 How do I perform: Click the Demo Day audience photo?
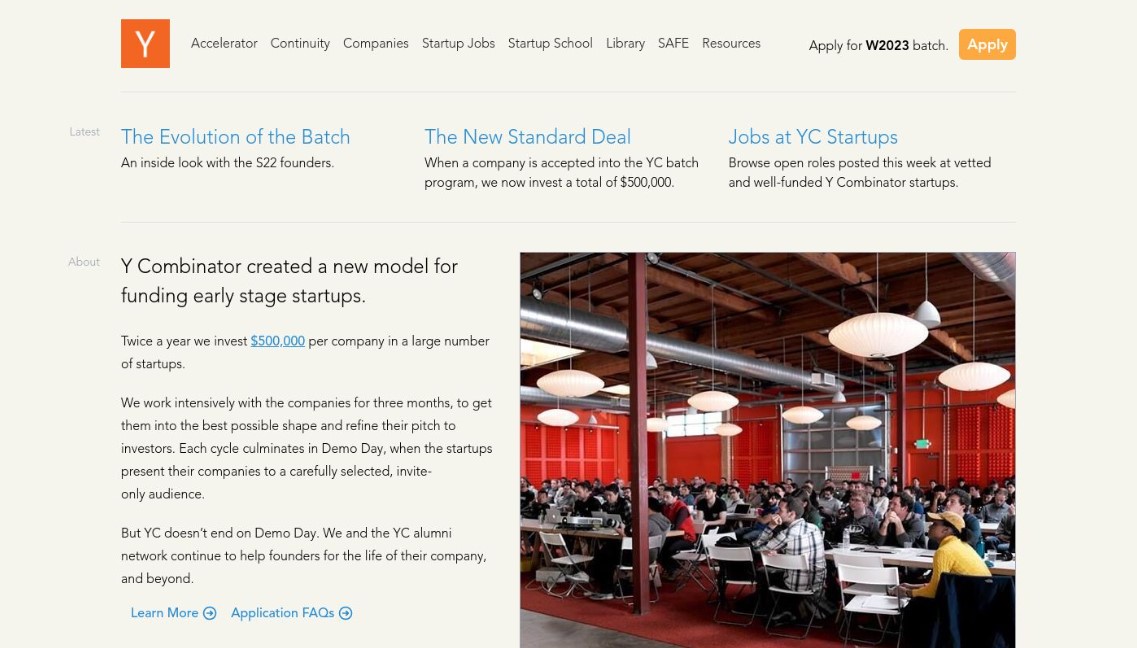(767, 449)
